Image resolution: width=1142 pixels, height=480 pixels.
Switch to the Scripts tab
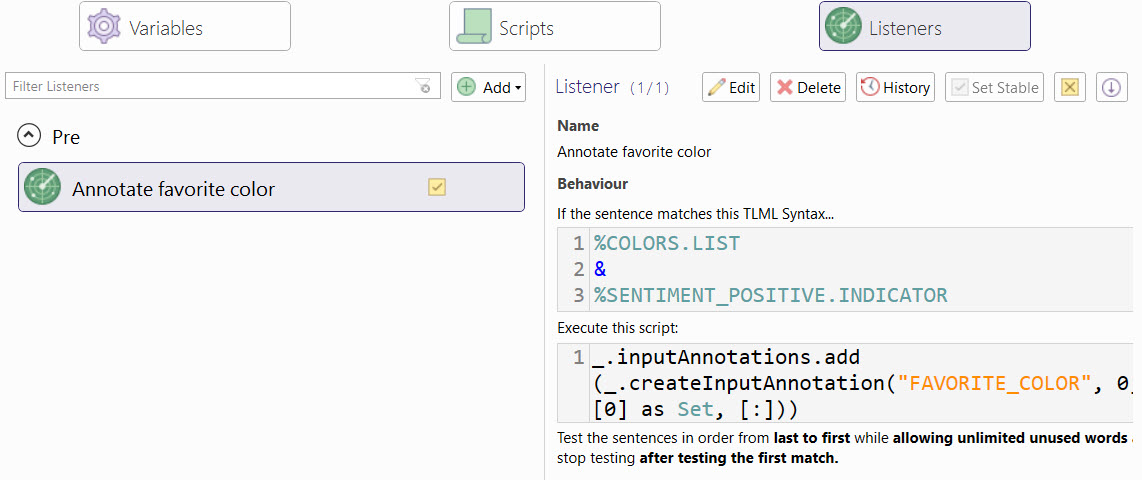point(554,26)
